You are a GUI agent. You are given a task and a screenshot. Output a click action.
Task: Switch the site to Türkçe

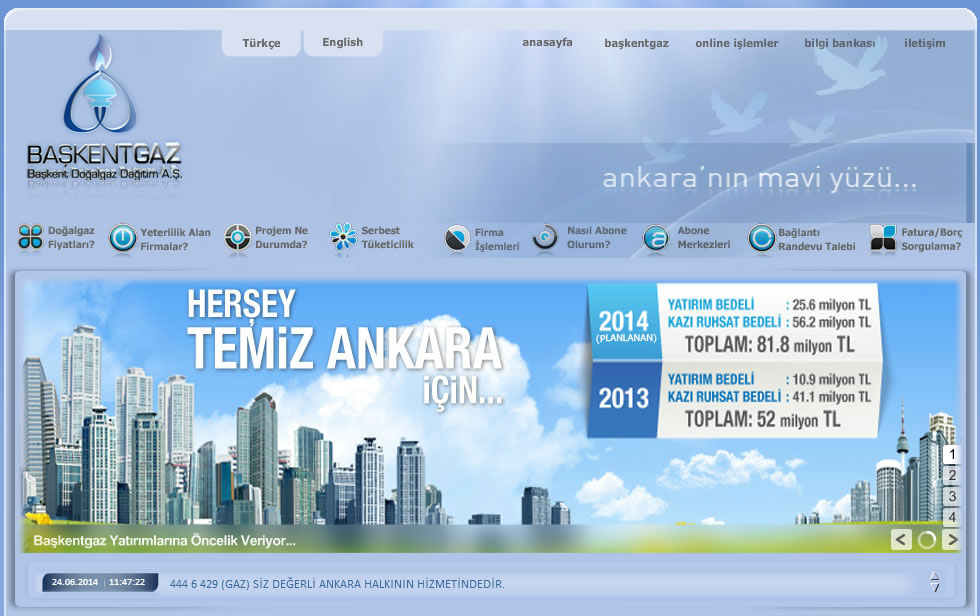tap(261, 43)
